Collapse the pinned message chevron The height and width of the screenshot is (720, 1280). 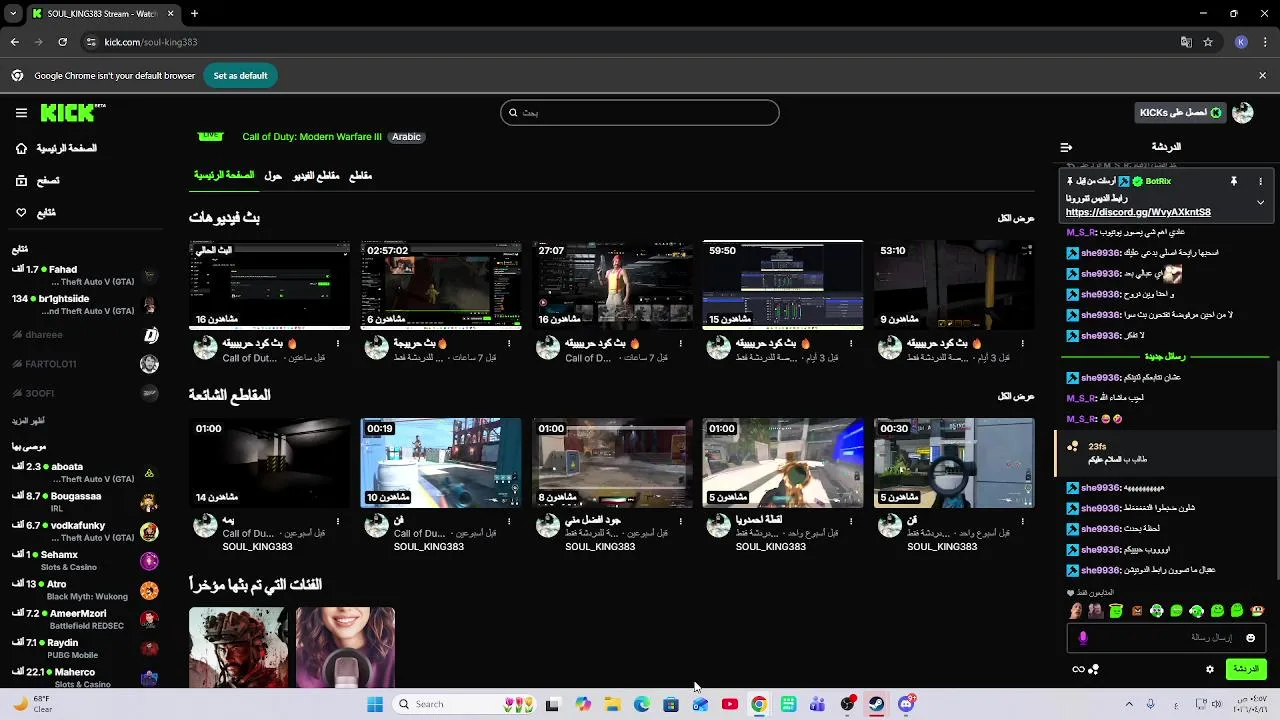point(1260,202)
